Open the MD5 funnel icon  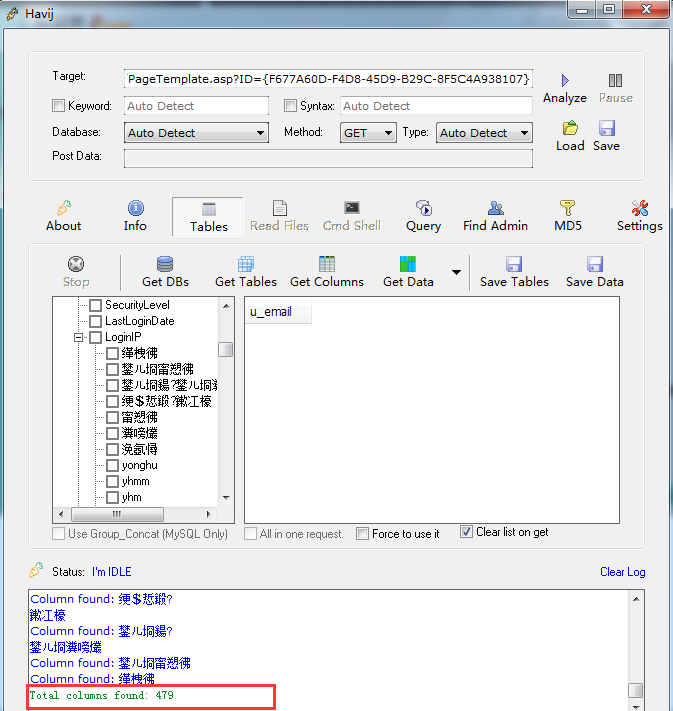point(567,208)
